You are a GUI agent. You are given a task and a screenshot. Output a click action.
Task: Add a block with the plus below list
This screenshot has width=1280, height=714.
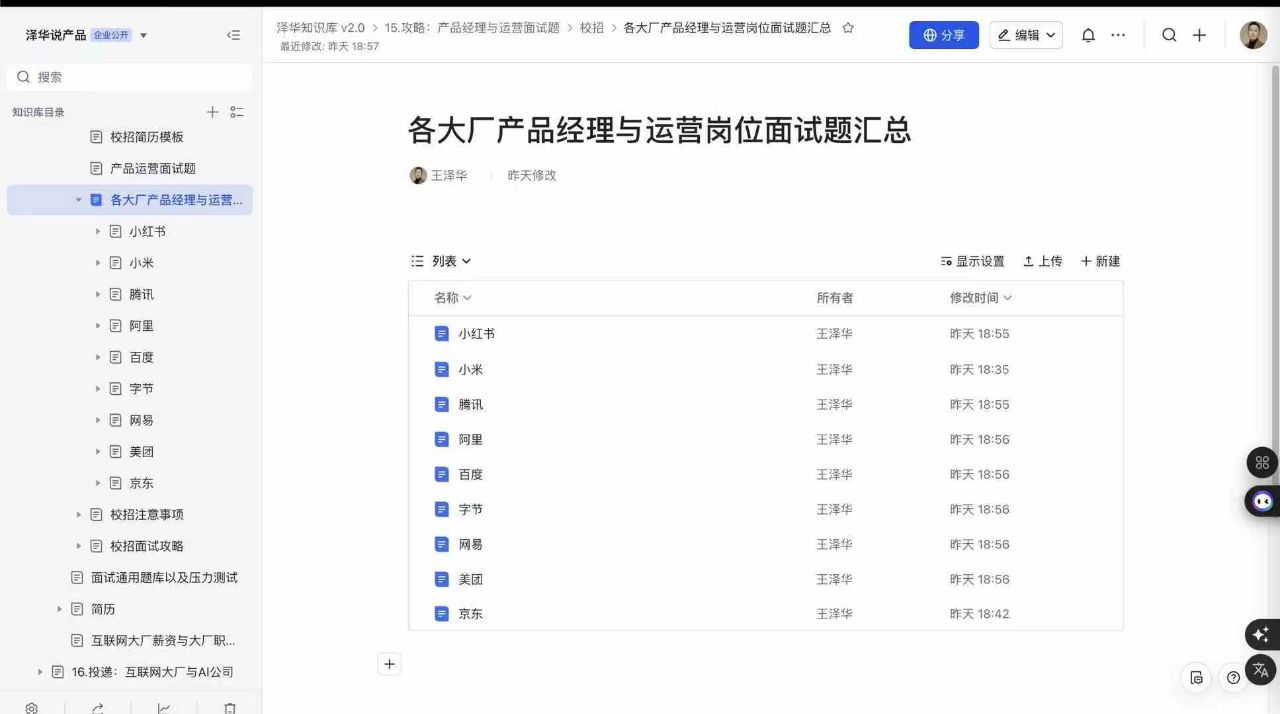point(390,664)
